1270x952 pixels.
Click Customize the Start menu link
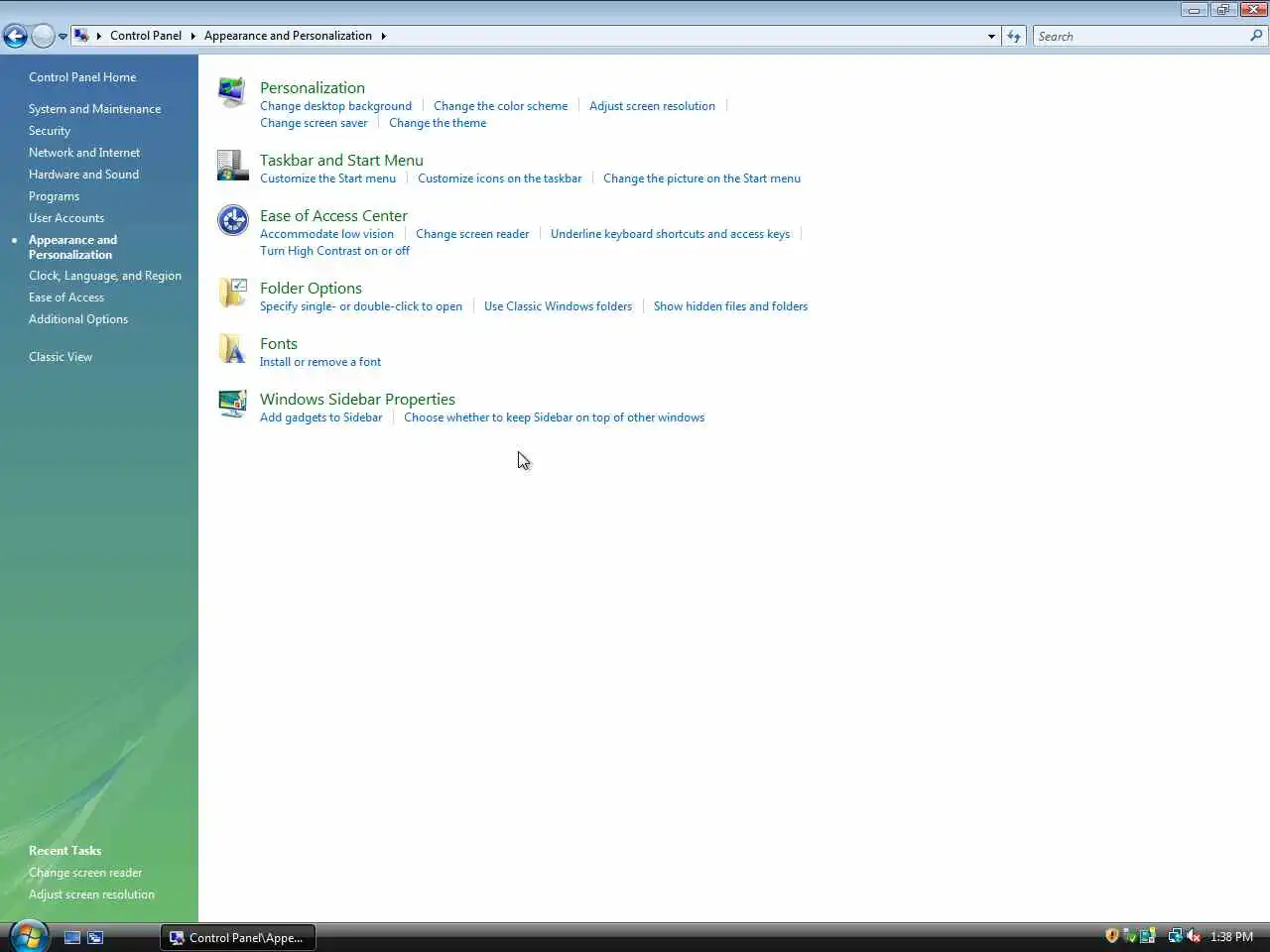coord(327,178)
